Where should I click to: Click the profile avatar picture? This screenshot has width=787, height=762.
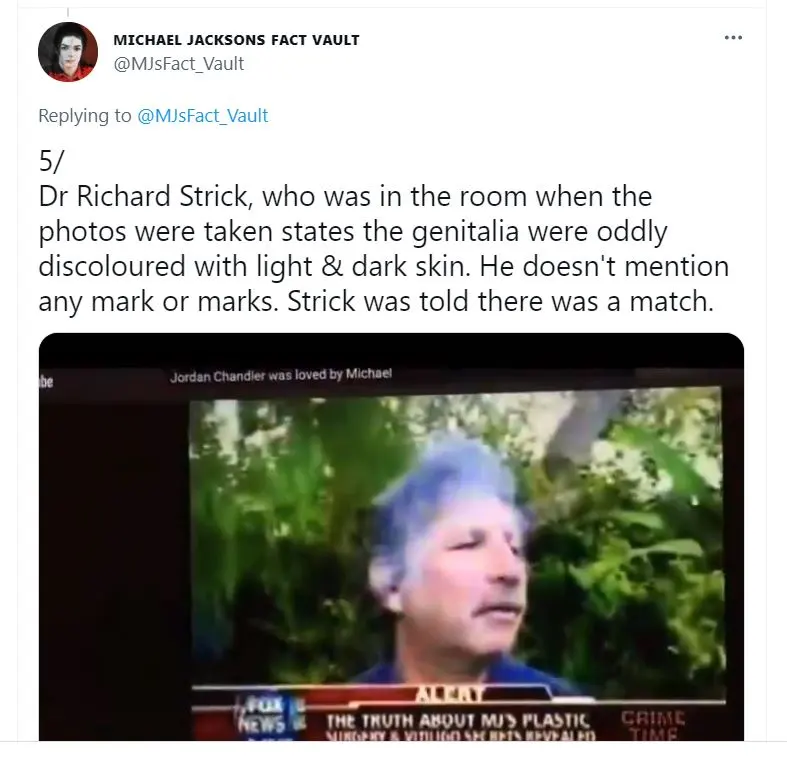coord(68,52)
